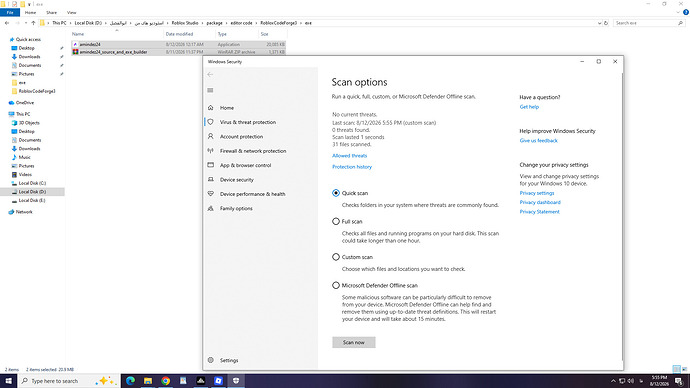The height and width of the screenshot is (388, 690).
Task: Select amindez24_source_and_exe_builder archive icon
Action: pos(75,52)
